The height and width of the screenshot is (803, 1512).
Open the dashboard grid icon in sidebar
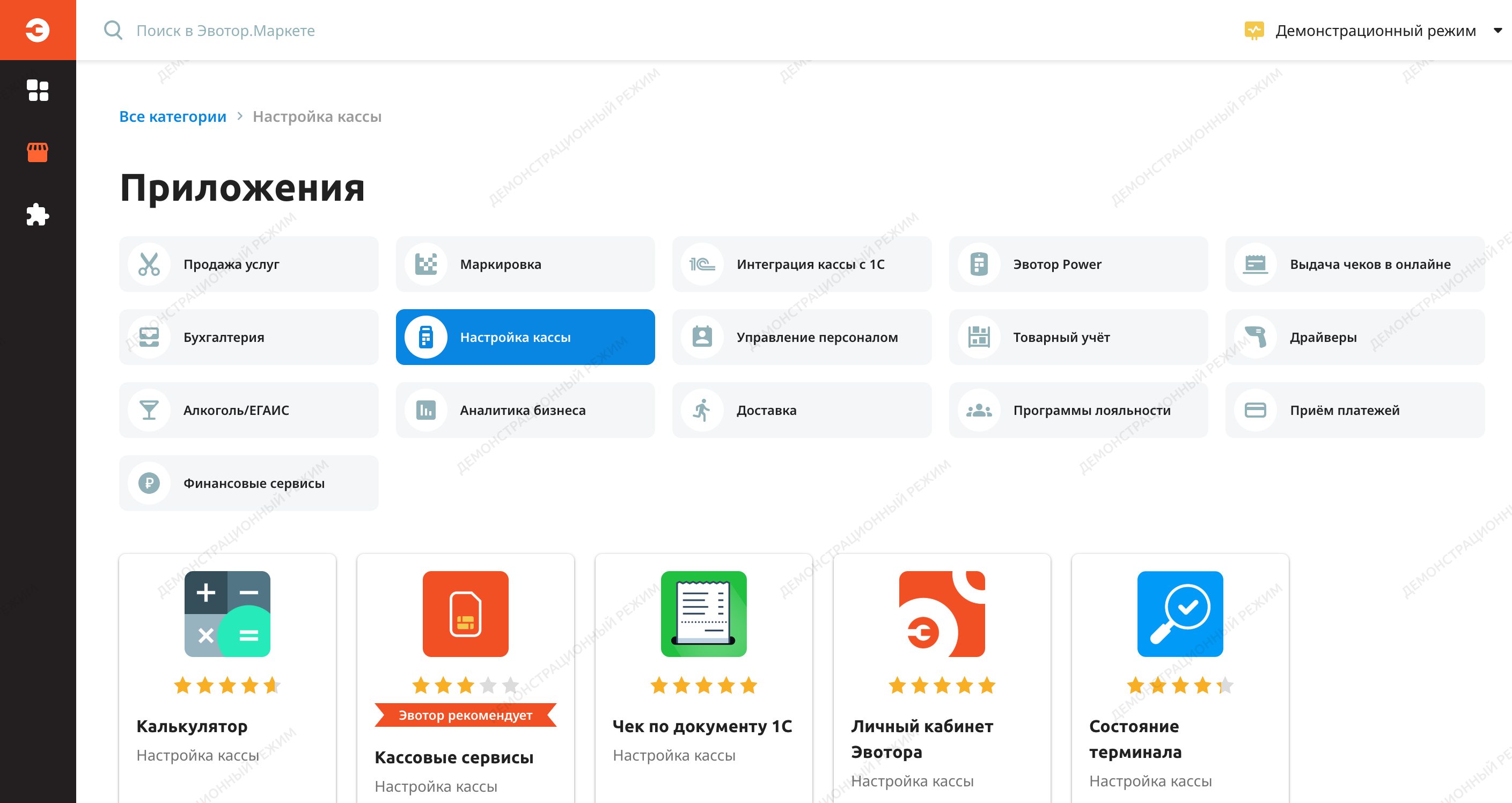point(38,90)
